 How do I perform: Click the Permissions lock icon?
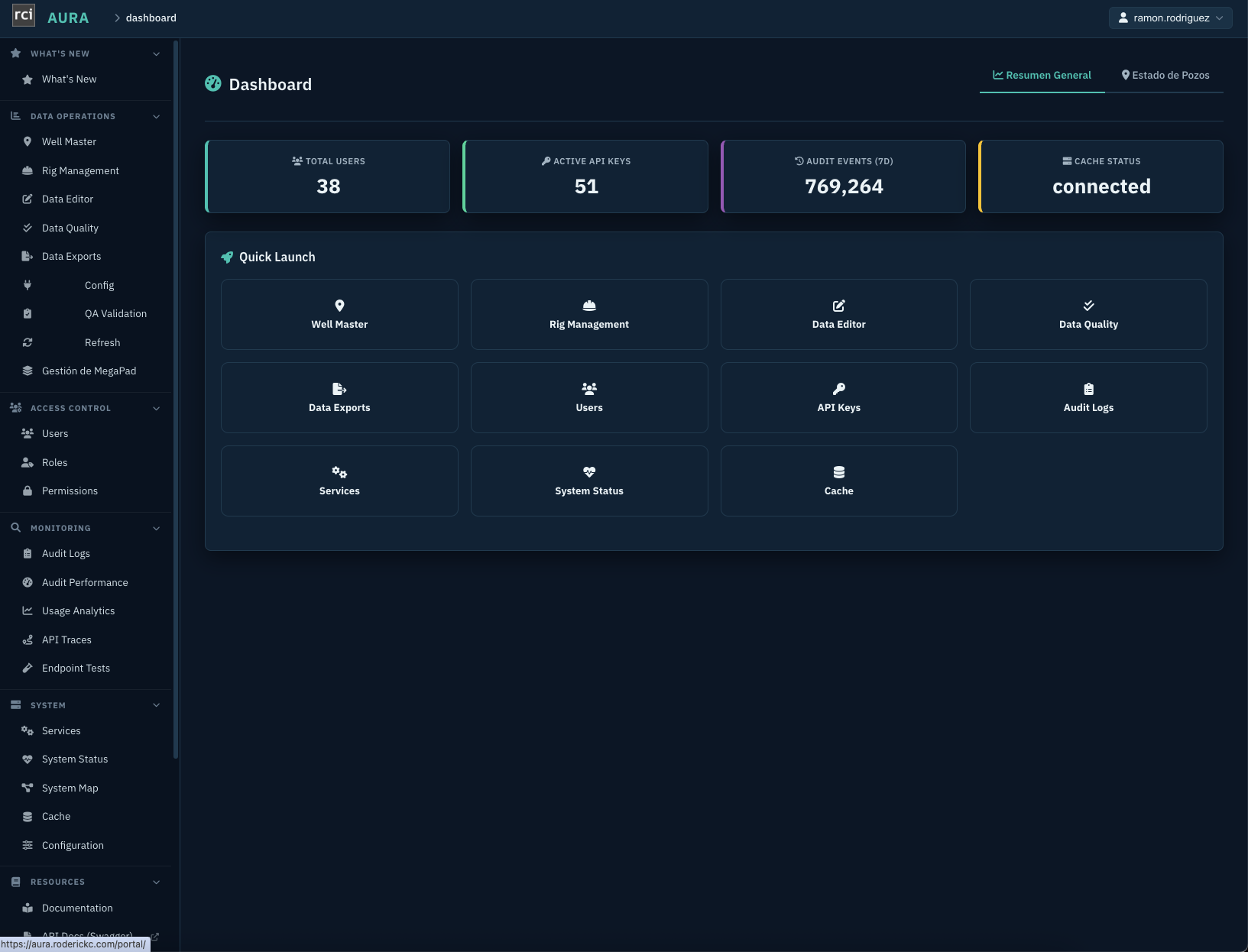(x=28, y=491)
